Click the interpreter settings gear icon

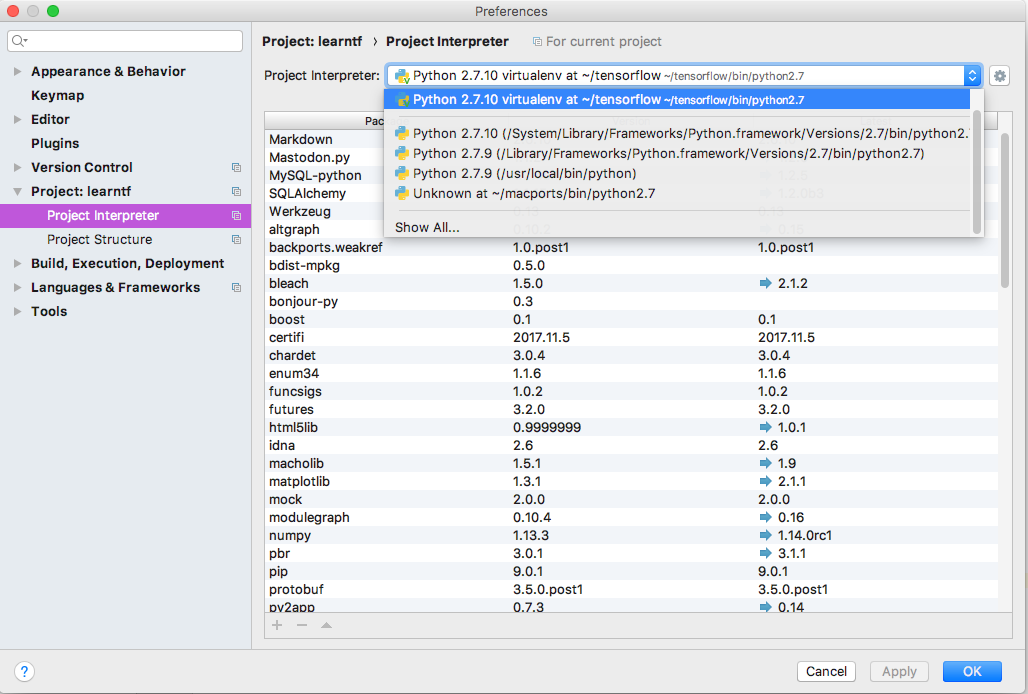click(999, 76)
